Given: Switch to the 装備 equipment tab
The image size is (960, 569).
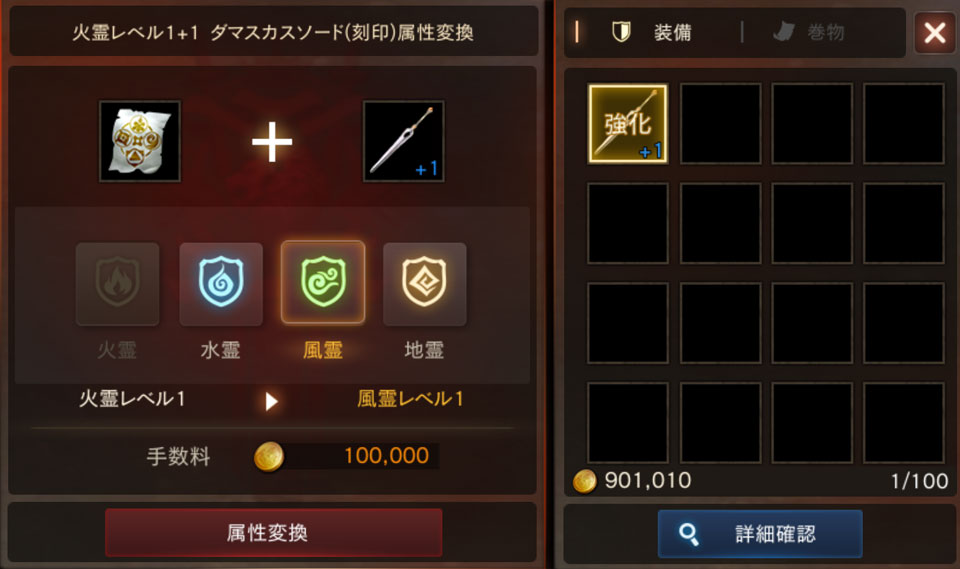Looking at the screenshot, I should pyautogui.click(x=653, y=32).
